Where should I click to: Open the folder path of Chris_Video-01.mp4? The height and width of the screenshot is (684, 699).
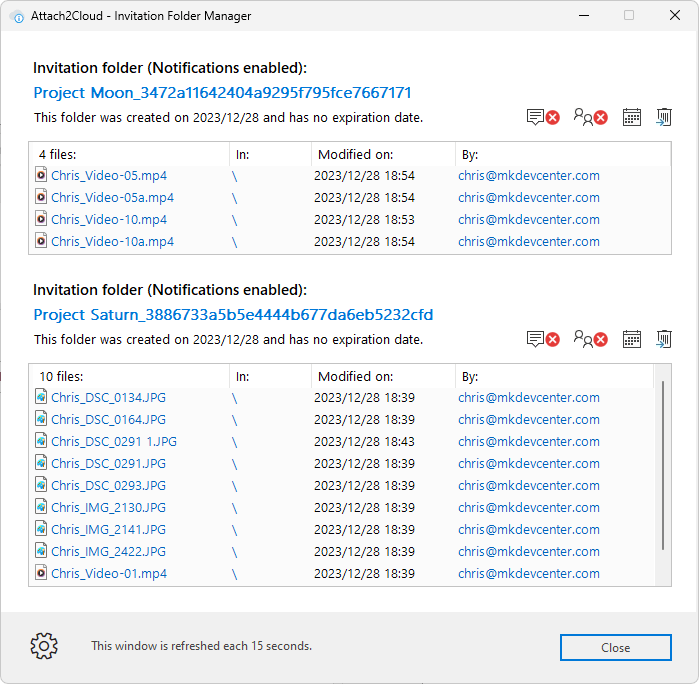(234, 574)
